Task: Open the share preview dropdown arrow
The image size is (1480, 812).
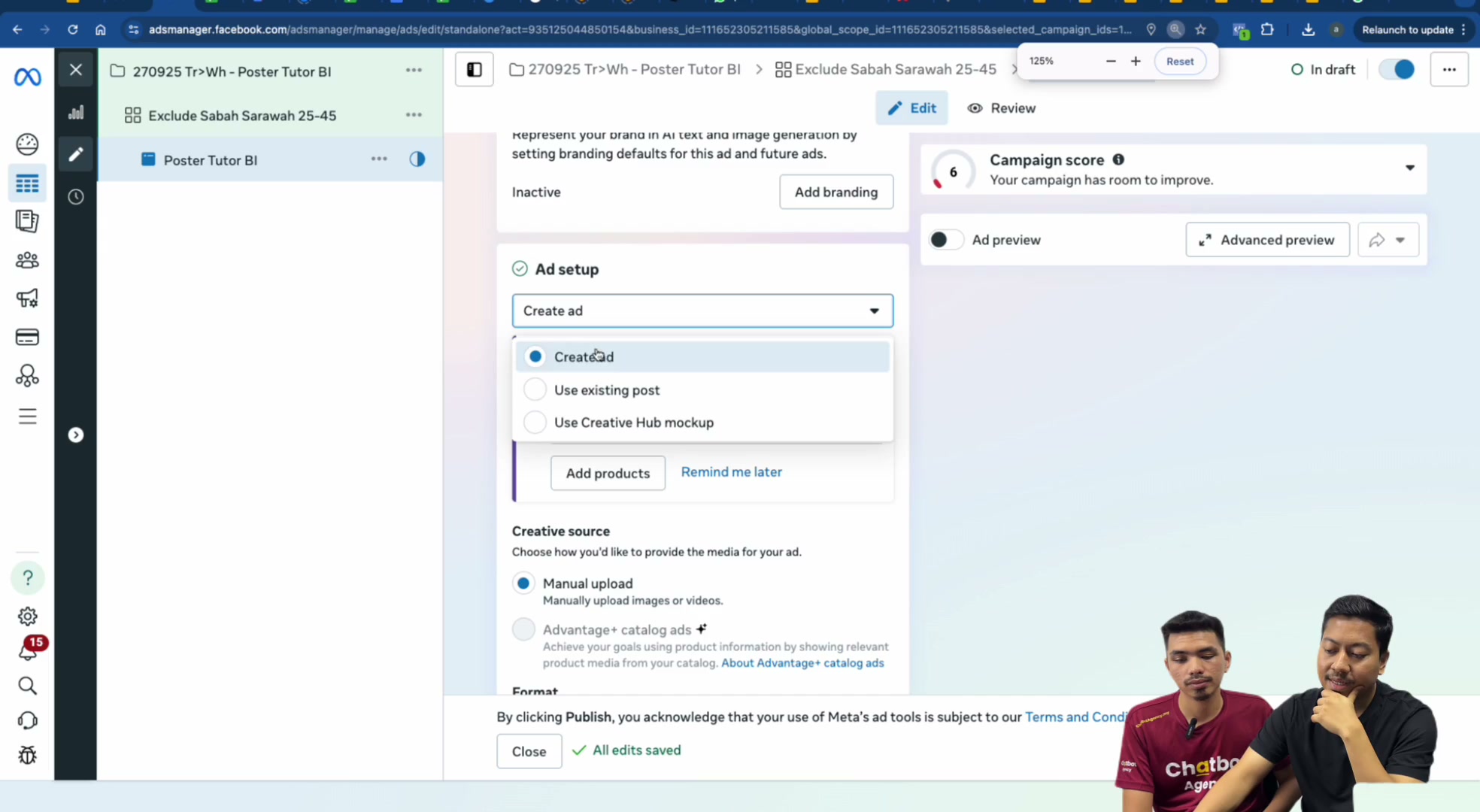Action: click(x=1400, y=240)
